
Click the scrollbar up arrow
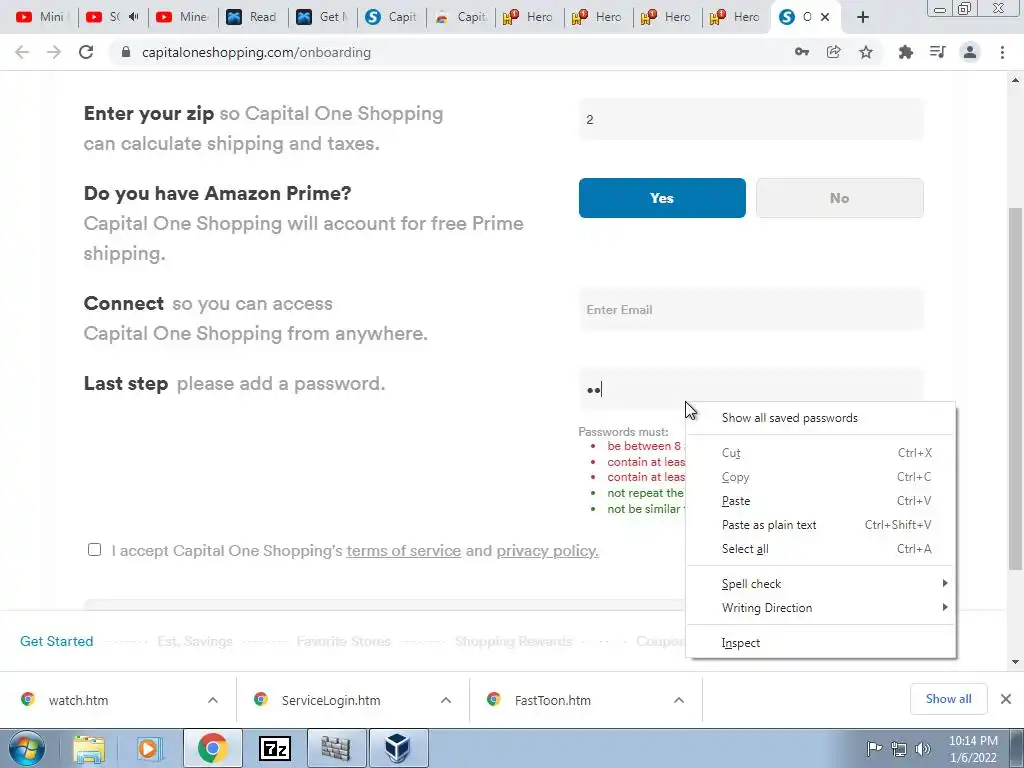(1015, 80)
